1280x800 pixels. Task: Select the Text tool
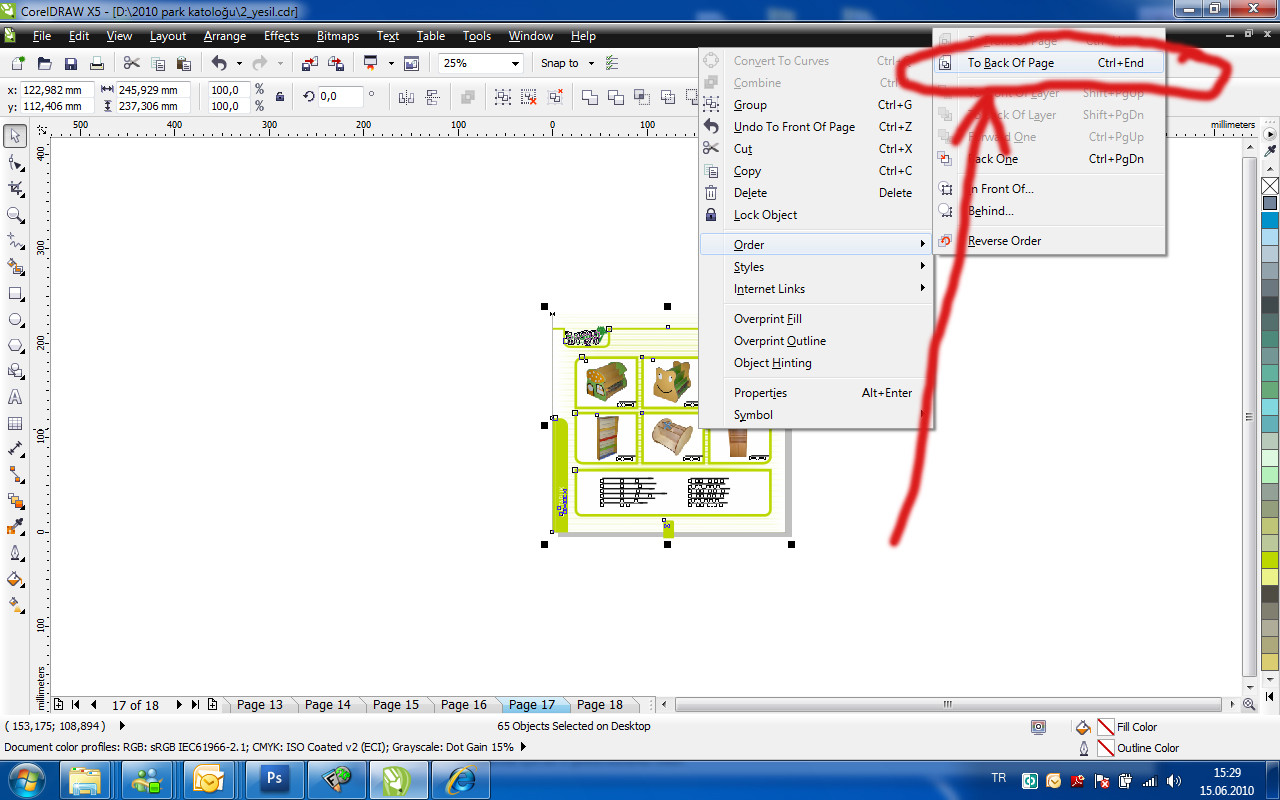[15, 397]
